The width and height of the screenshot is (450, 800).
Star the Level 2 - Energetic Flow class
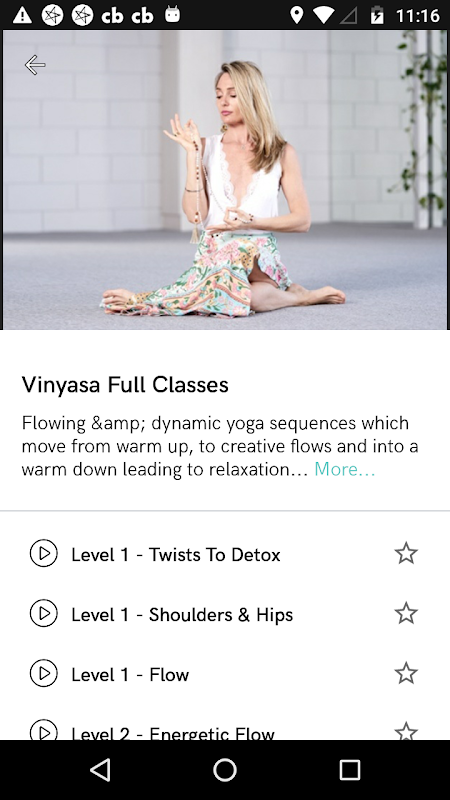pyautogui.click(x=406, y=731)
